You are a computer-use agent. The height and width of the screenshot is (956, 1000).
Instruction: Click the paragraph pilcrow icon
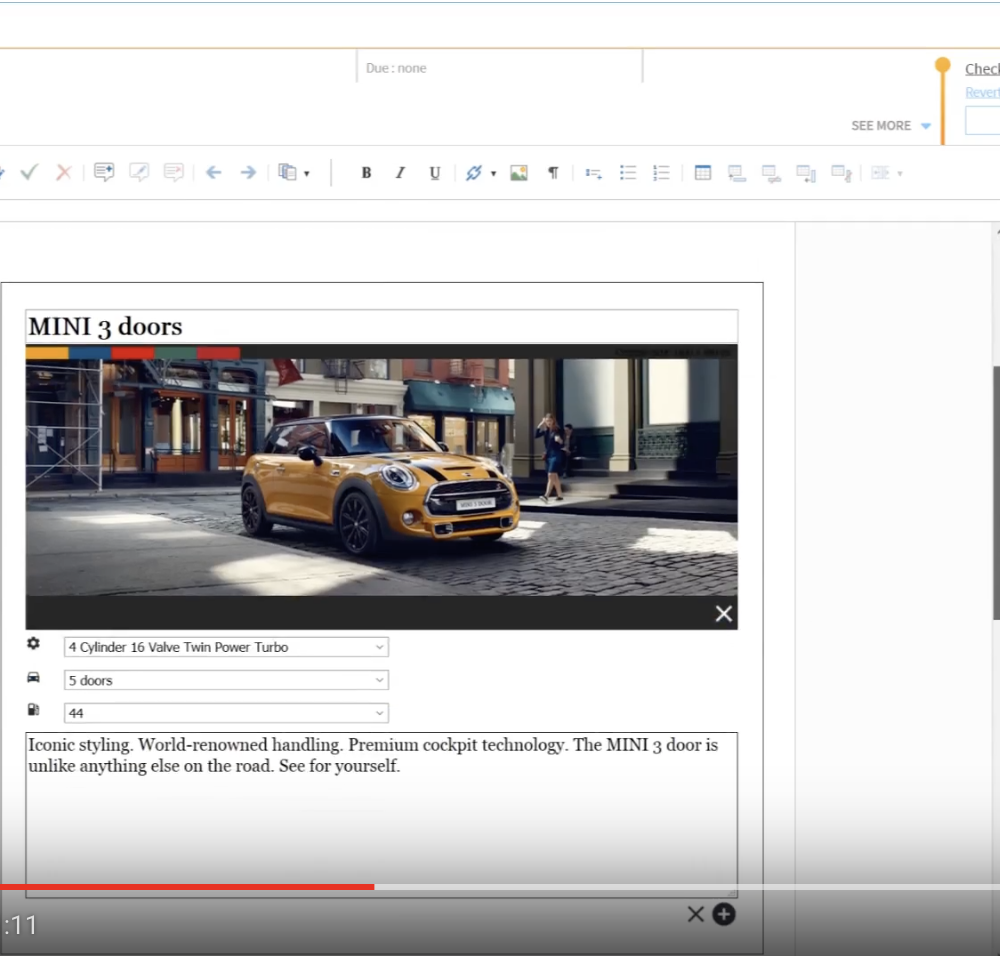(554, 173)
